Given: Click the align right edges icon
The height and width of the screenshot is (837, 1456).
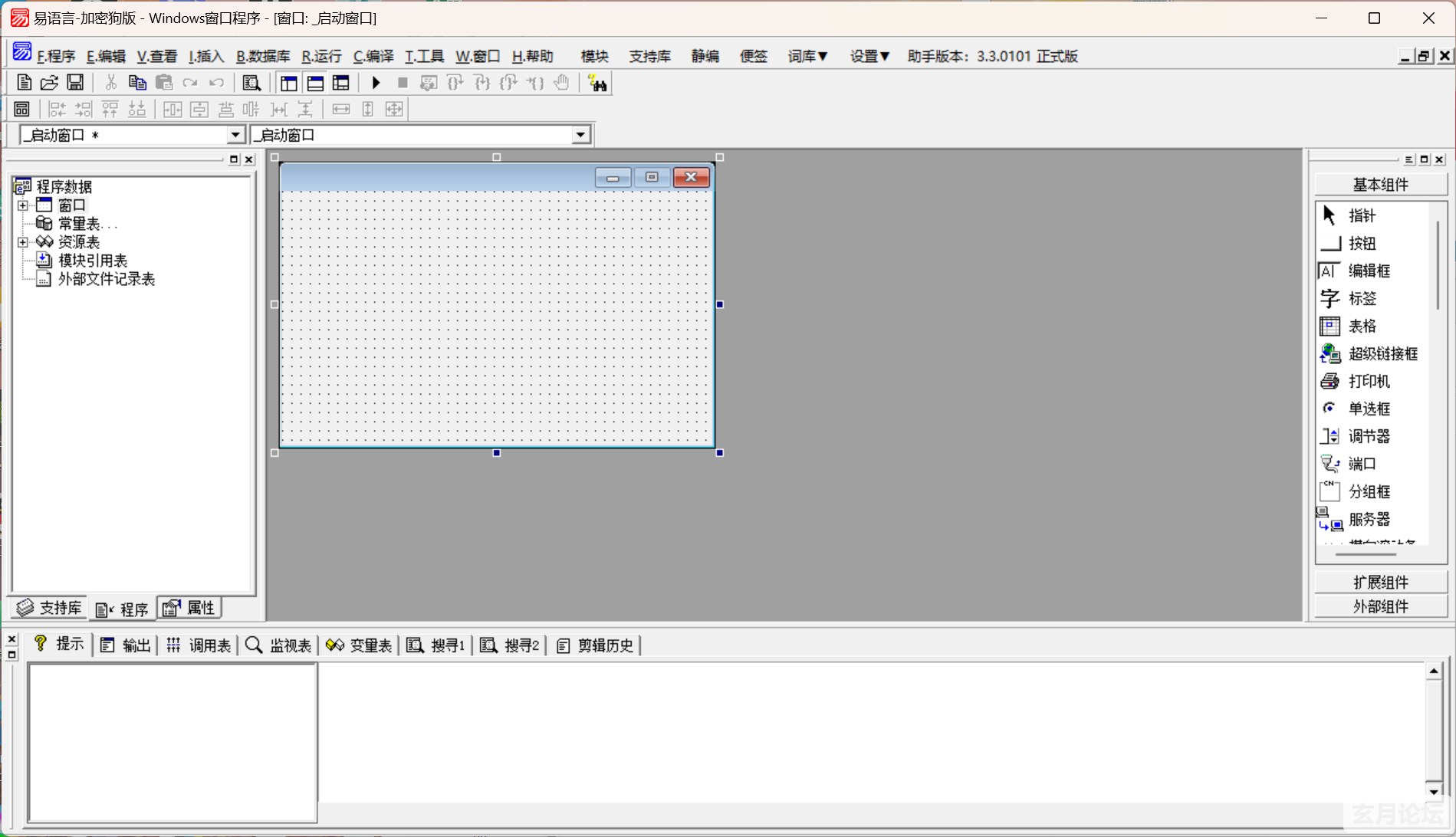Looking at the screenshot, I should click(x=84, y=110).
